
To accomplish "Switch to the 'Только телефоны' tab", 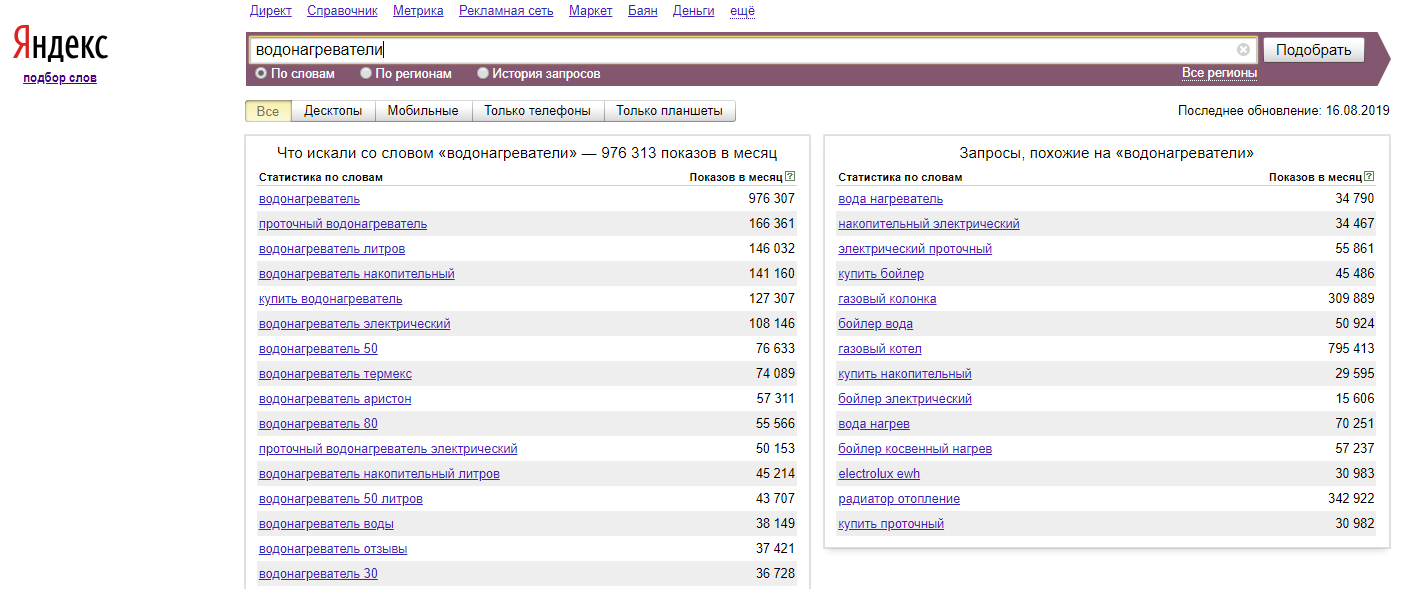I will 537,111.
